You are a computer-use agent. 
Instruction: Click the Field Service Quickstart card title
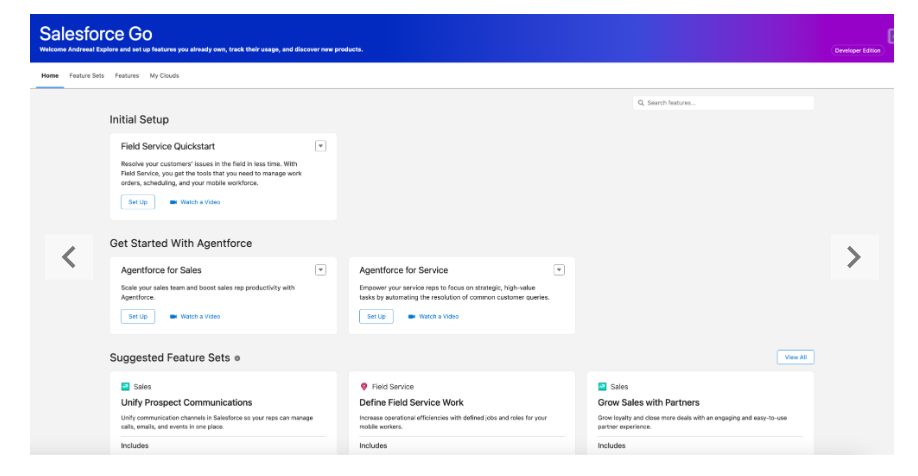point(167,146)
